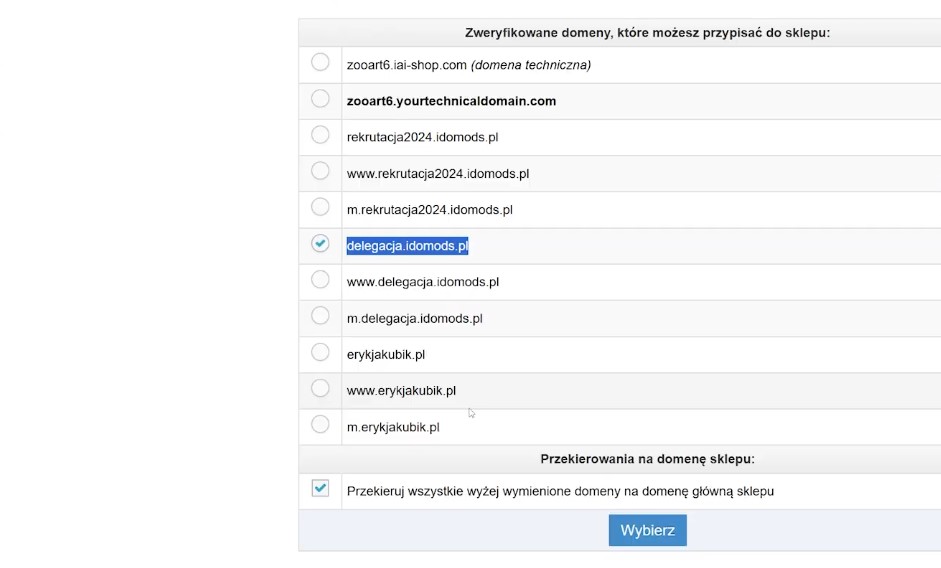
Task: Click the www.erykjakubik.pl domain name text
Action: [x=401, y=391]
